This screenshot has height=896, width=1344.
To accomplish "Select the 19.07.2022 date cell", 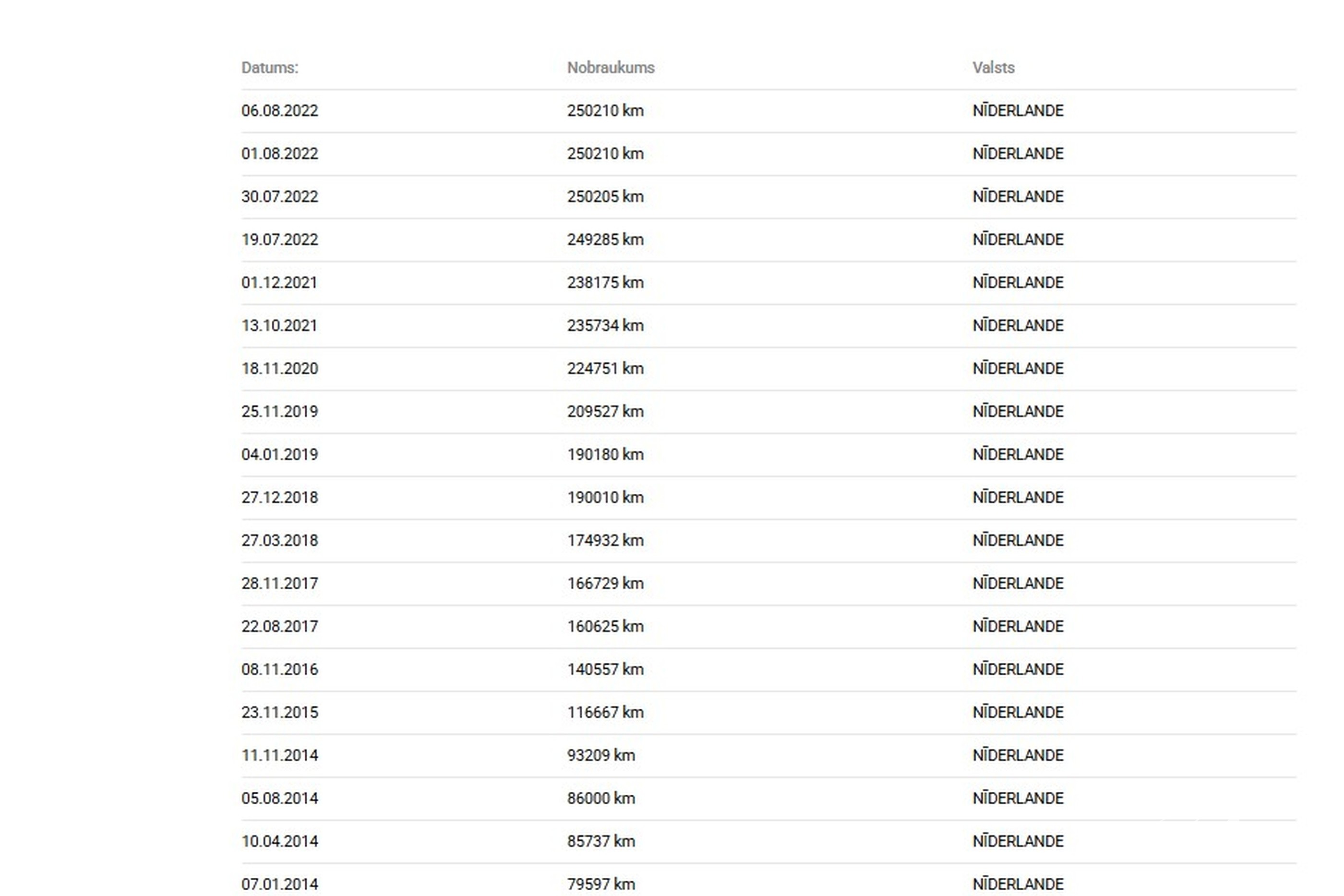I will (x=279, y=239).
